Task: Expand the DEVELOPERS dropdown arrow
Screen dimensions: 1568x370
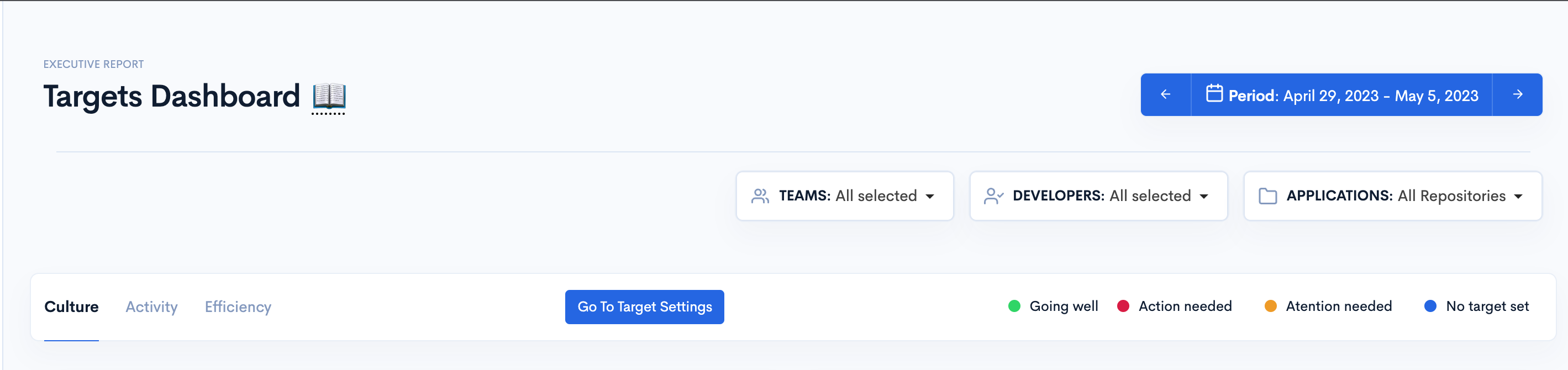Action: [x=1203, y=197]
